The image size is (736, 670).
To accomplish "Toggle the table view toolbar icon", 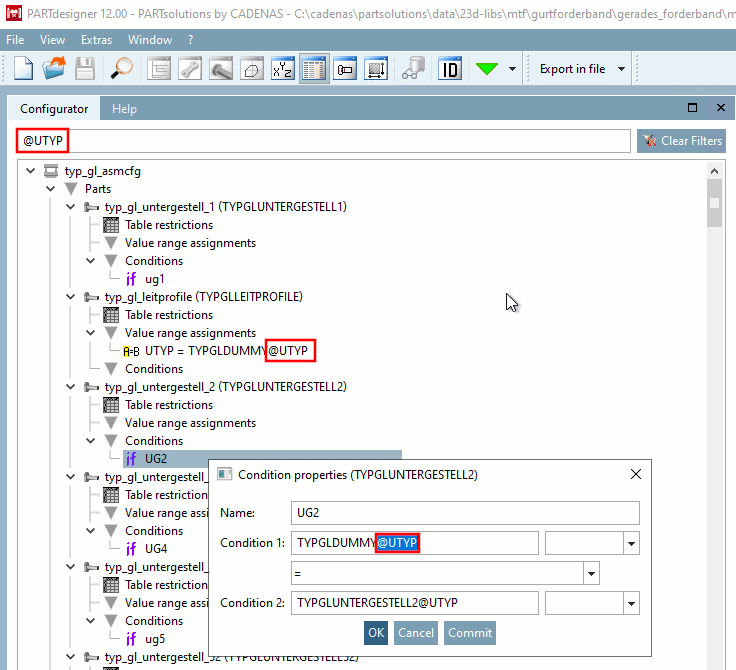I will click(314, 69).
